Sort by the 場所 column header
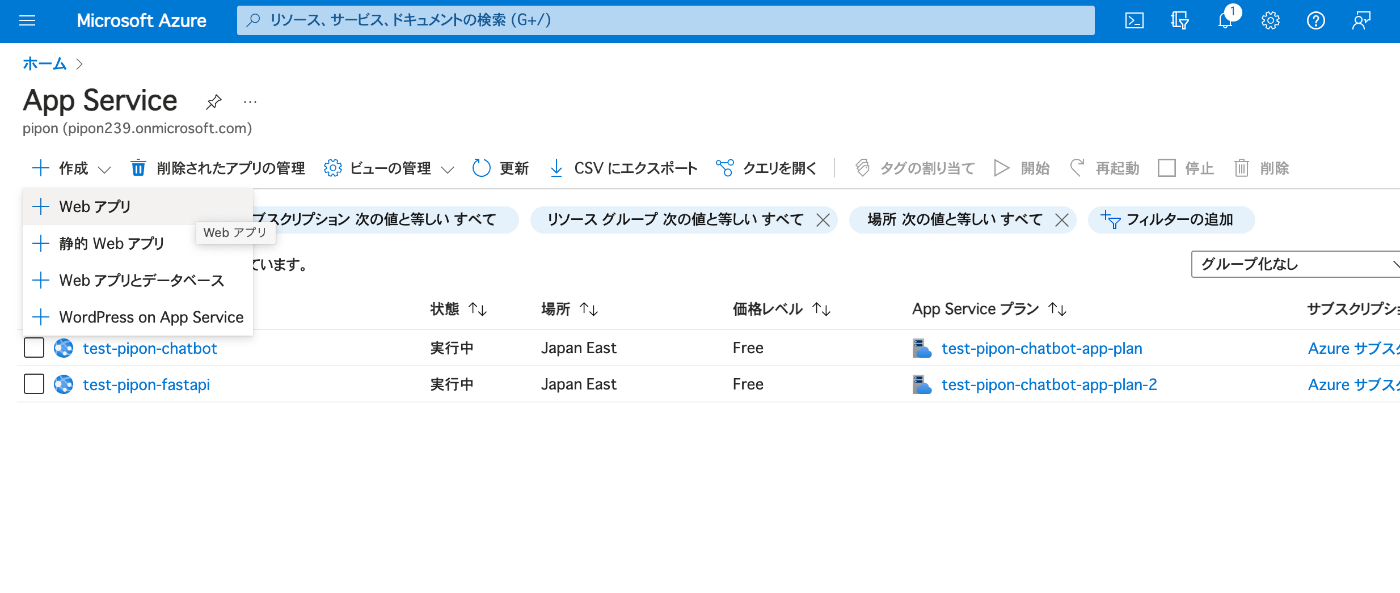Image resolution: width=1400 pixels, height=593 pixels. coord(570,309)
